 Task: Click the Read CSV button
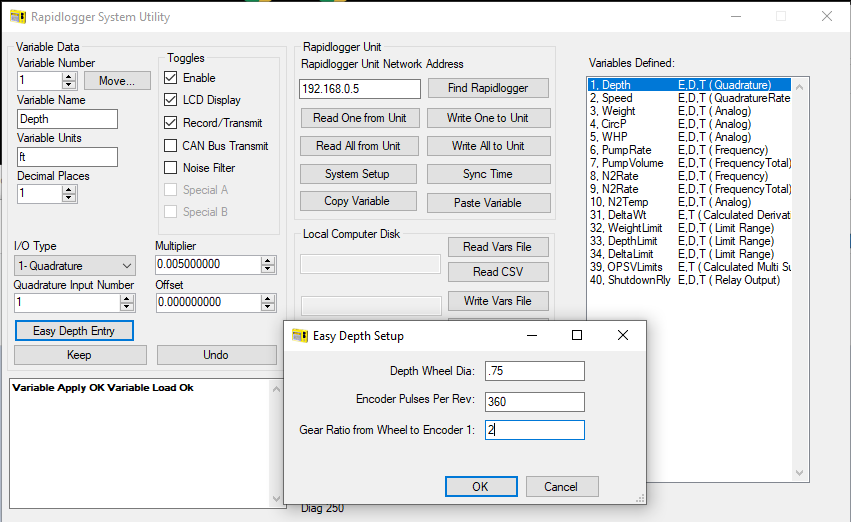tap(498, 272)
